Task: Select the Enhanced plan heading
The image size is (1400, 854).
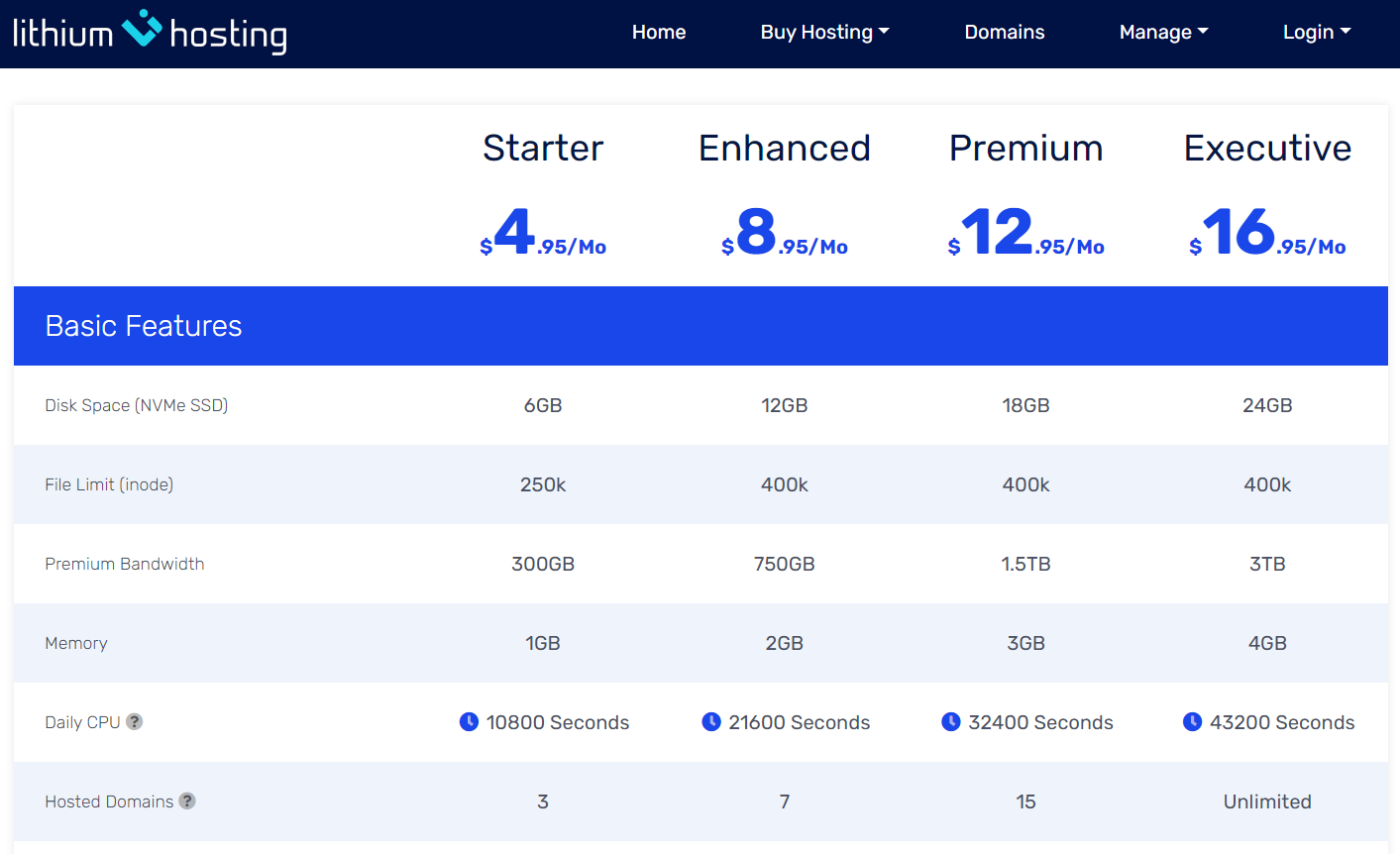Action: (784, 148)
